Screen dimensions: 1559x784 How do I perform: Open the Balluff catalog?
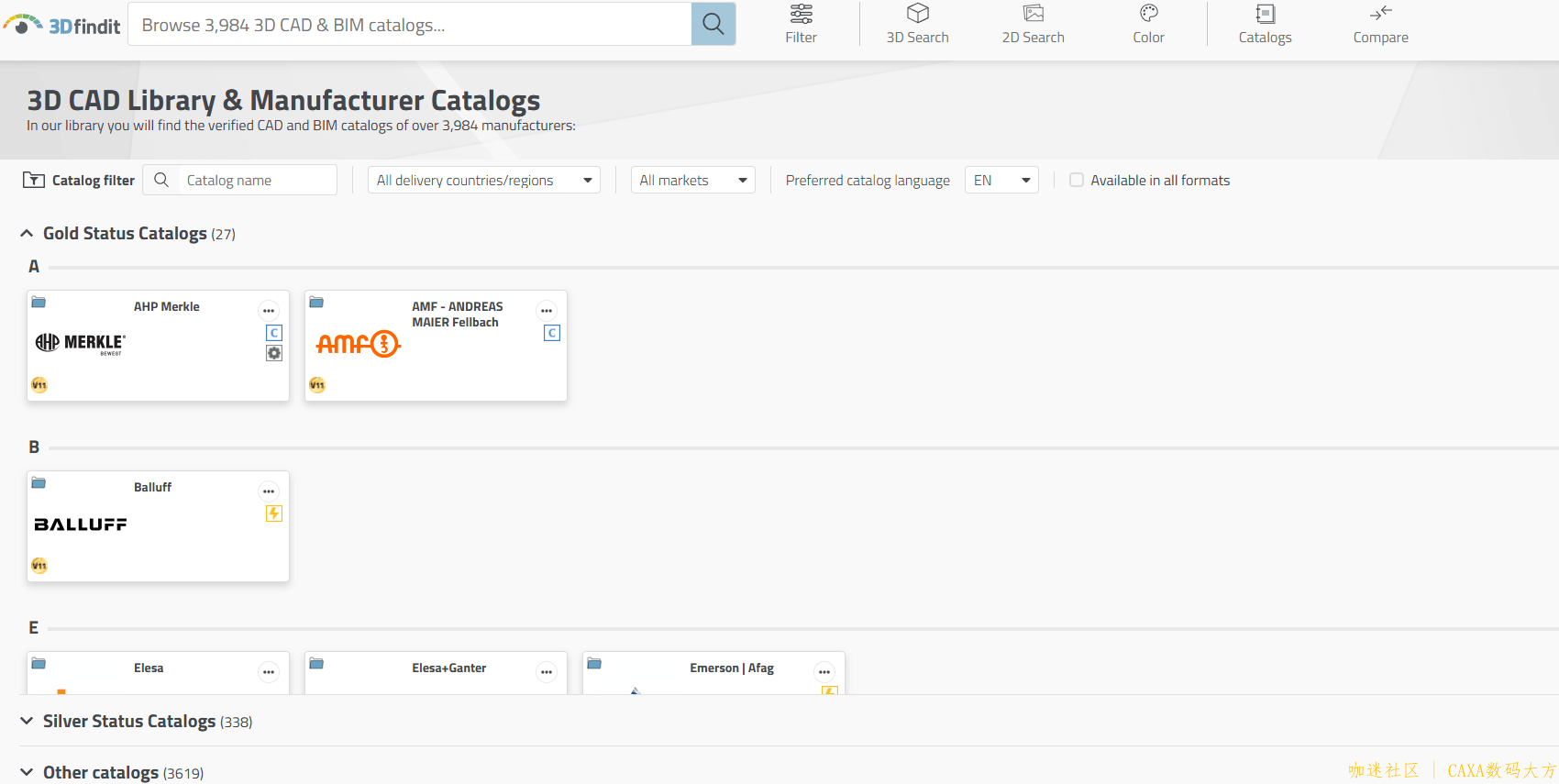158,525
